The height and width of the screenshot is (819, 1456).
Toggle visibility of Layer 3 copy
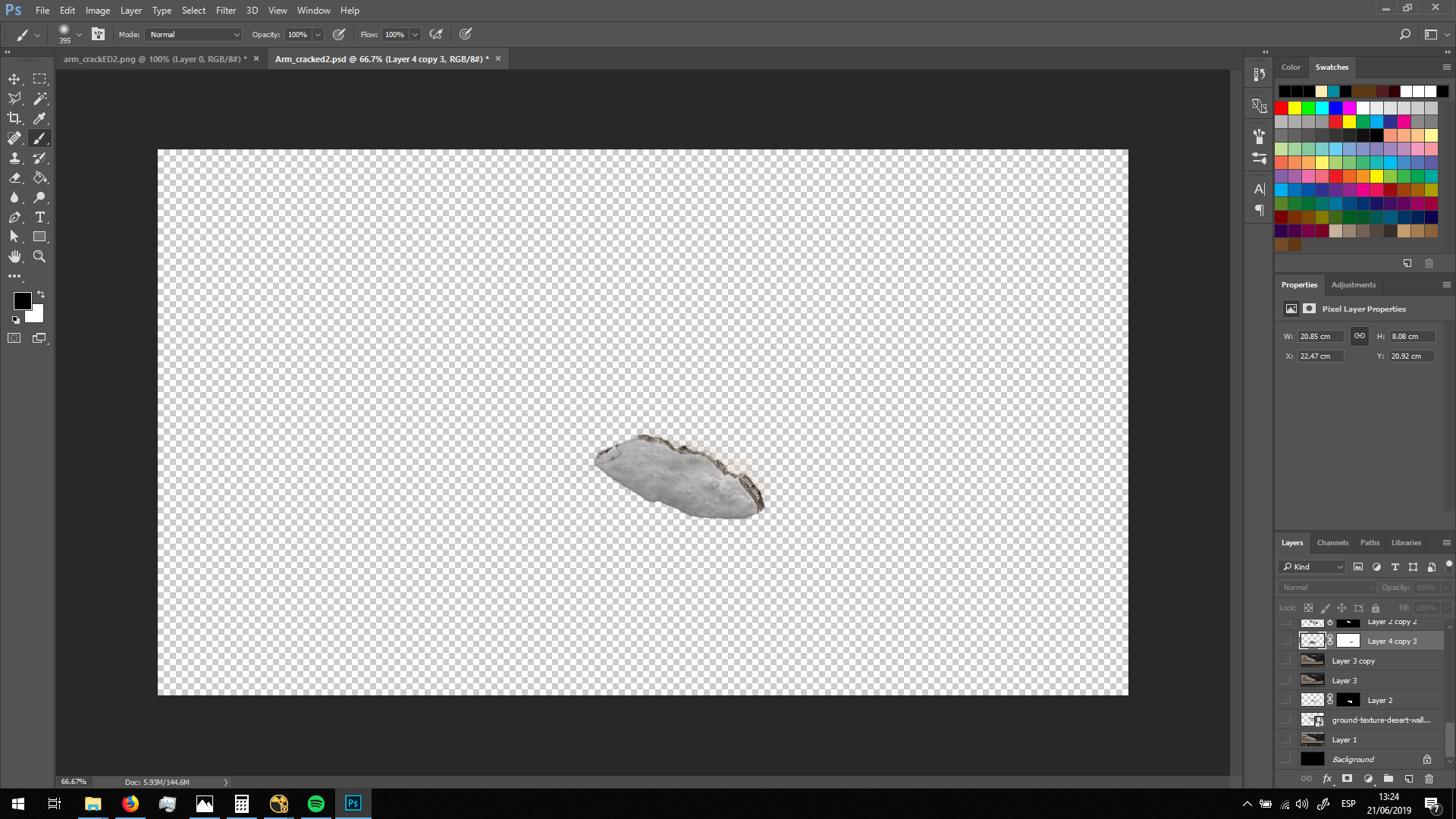pos(1286,661)
